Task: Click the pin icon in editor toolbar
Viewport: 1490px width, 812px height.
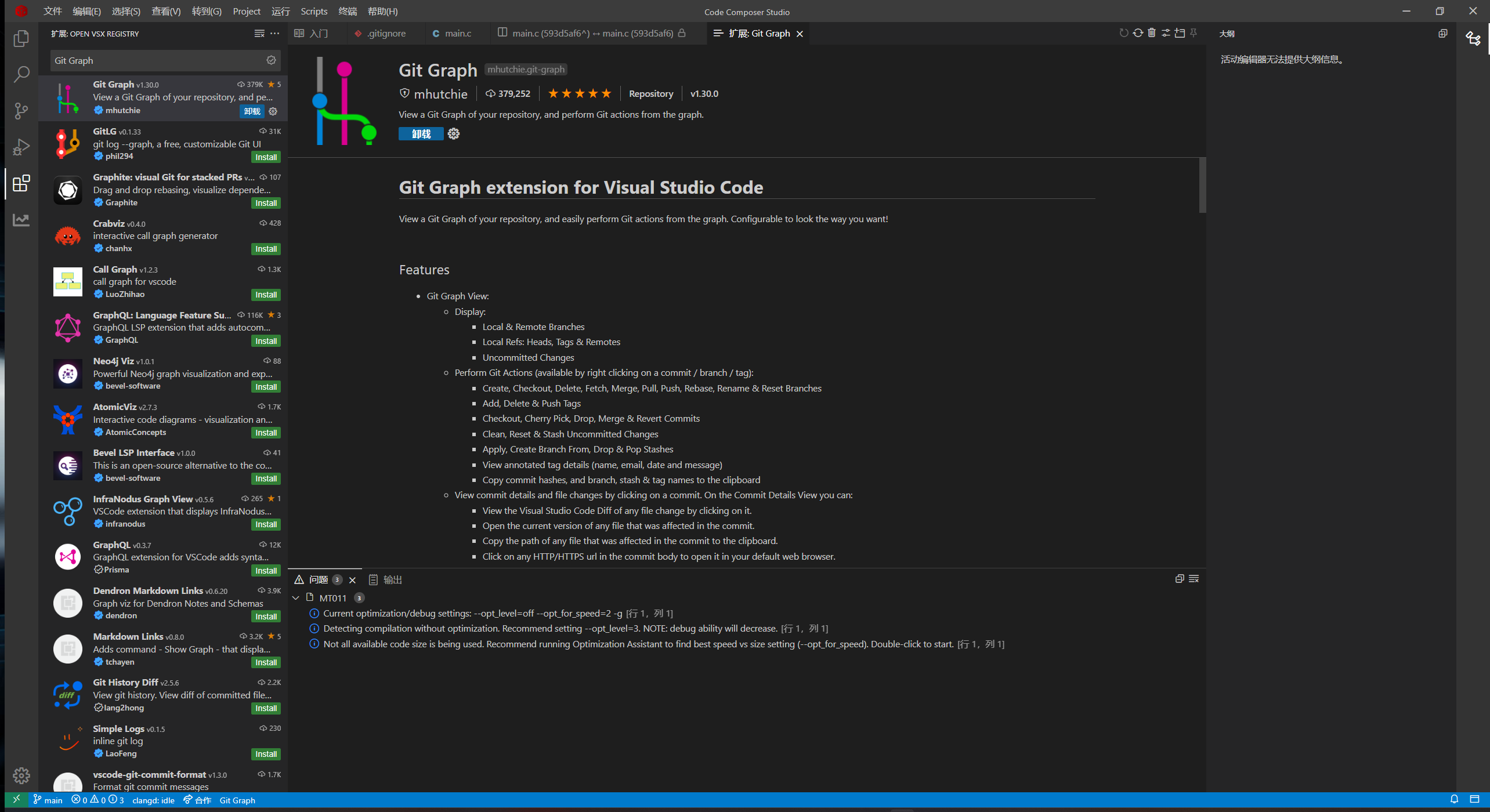Action: click(1194, 33)
